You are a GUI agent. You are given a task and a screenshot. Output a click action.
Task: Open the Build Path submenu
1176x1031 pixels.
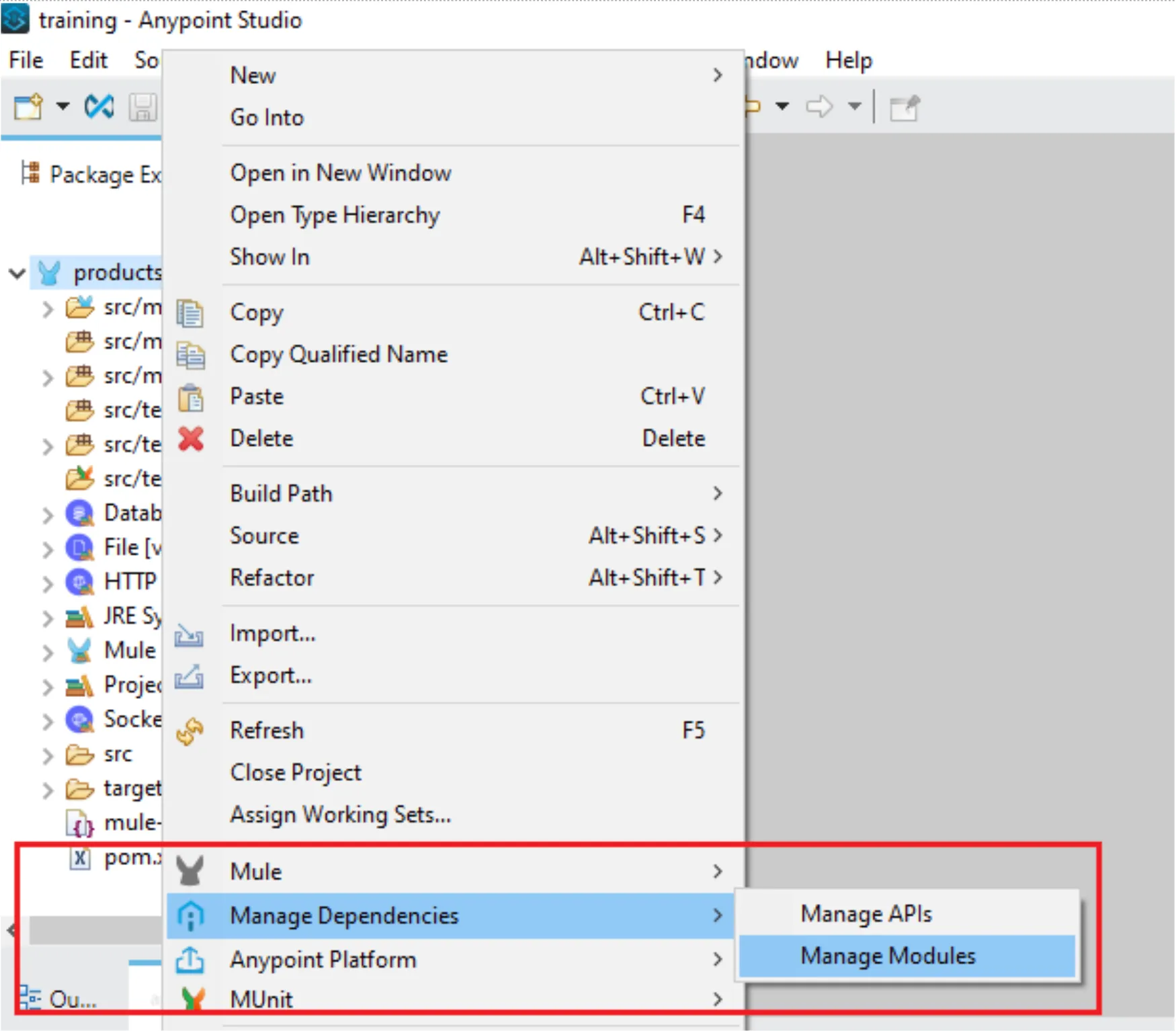pos(454,493)
